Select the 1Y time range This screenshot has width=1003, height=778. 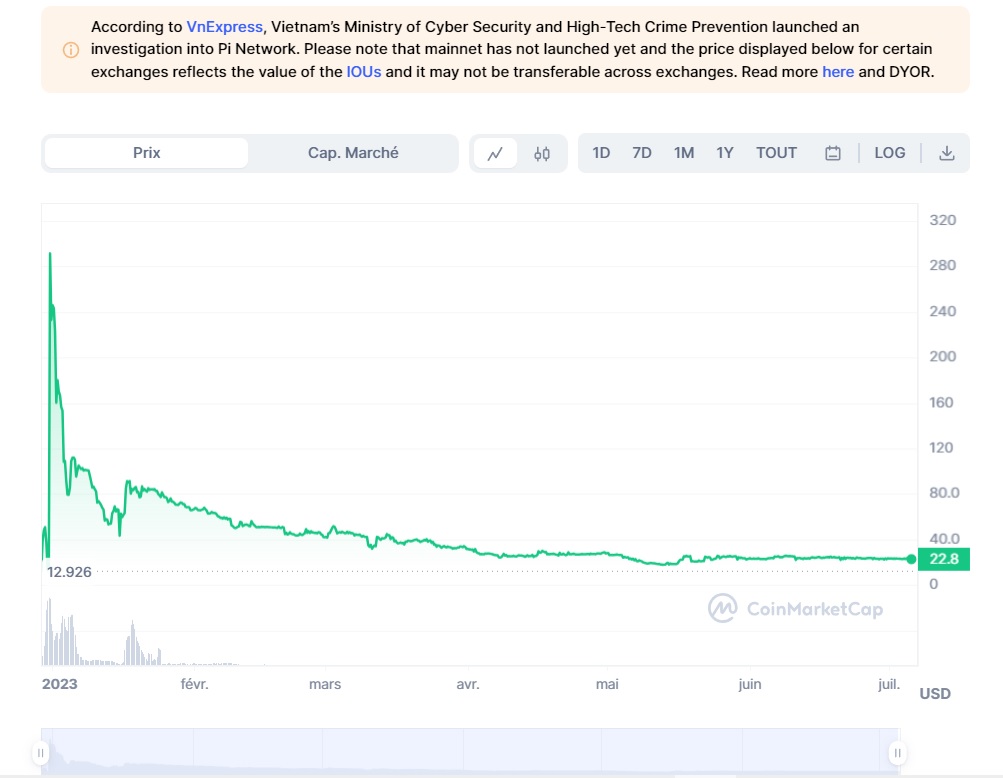pos(725,153)
